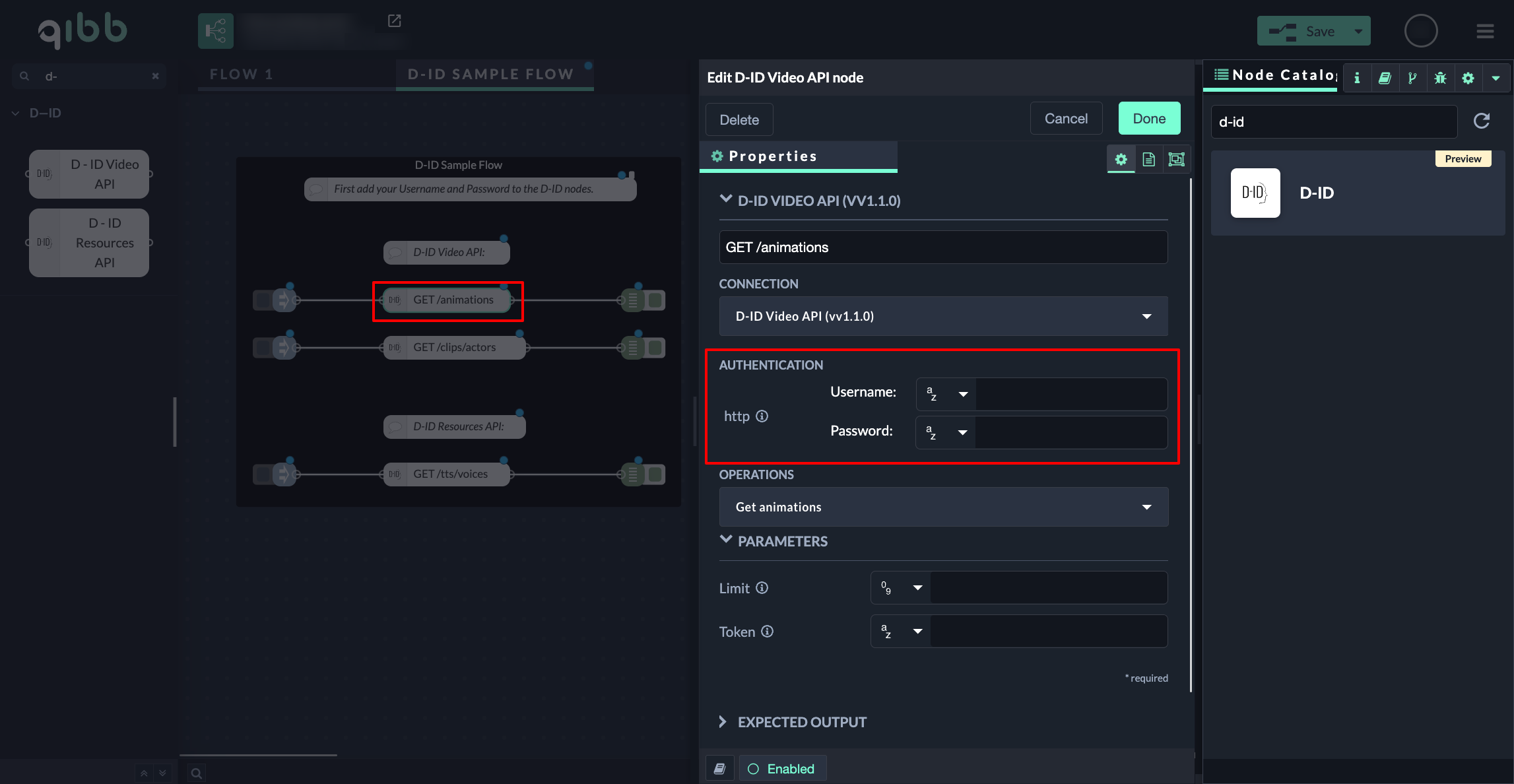Open the help book sidebar icon
1514x784 pixels.
pyautogui.click(x=1385, y=78)
